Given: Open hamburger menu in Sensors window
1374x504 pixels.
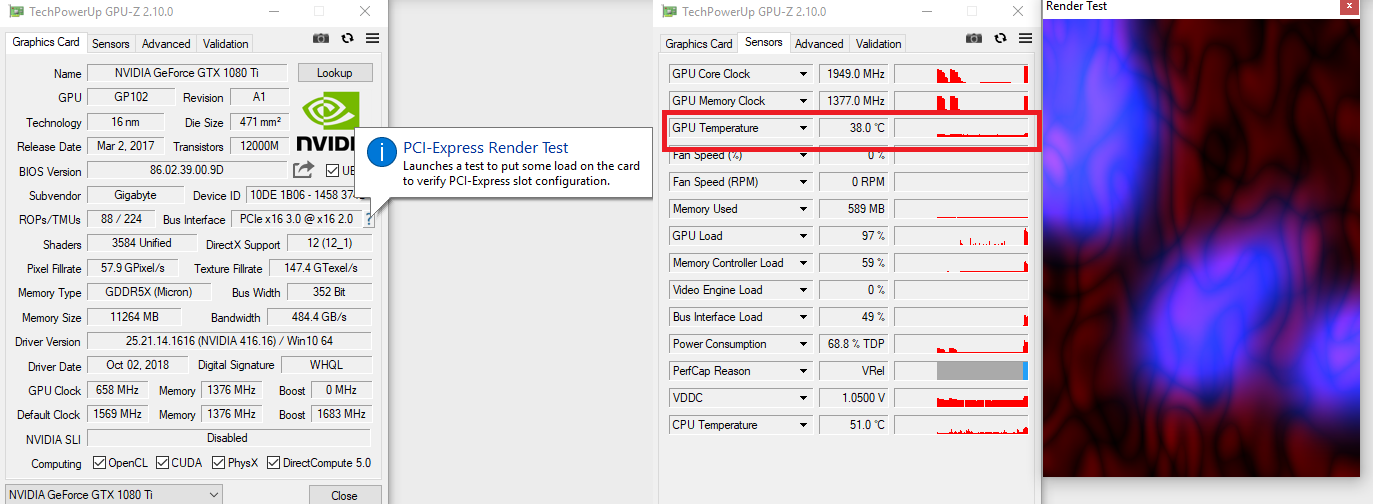Looking at the screenshot, I should coord(1025,39).
